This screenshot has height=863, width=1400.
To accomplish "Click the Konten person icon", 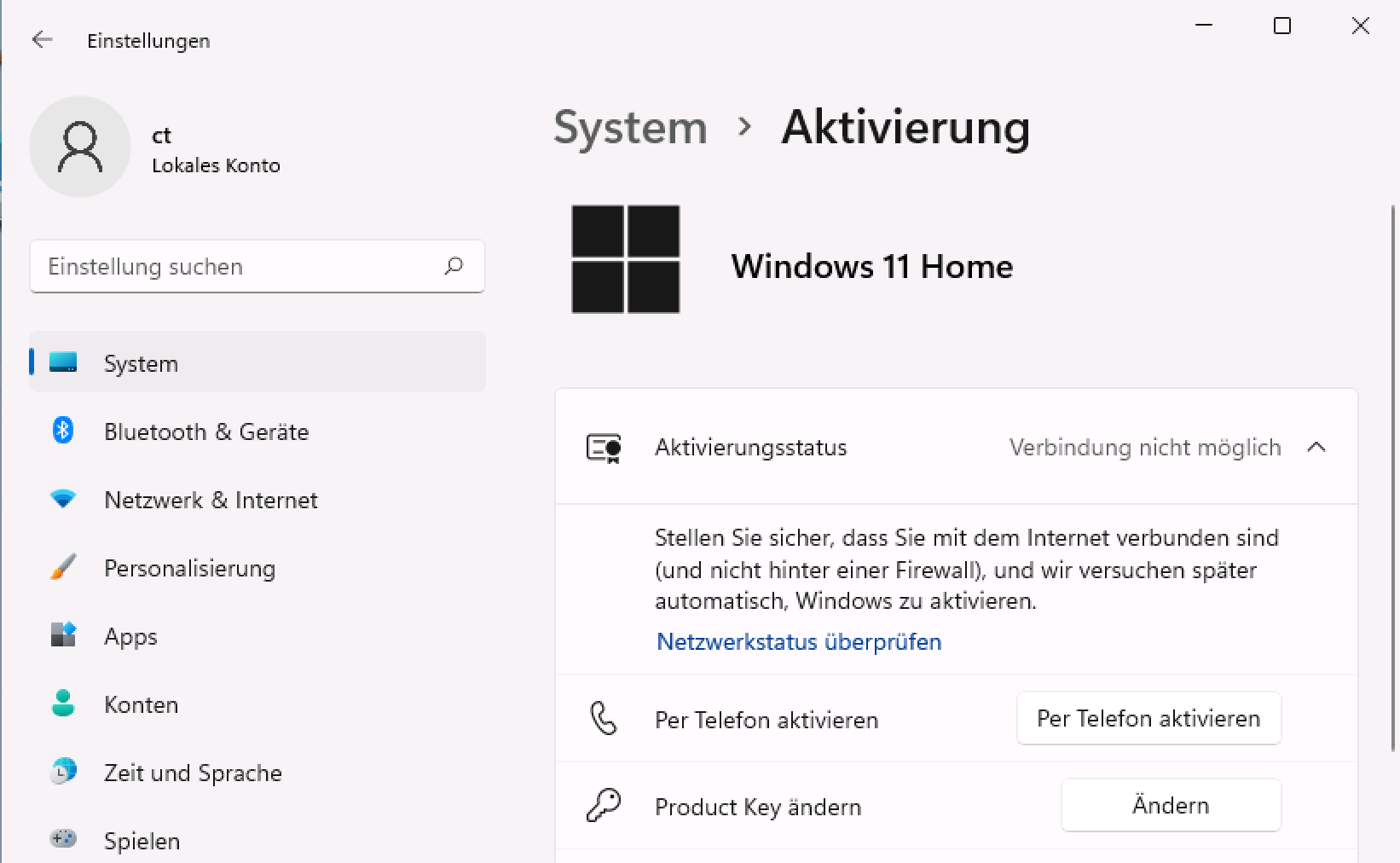I will tap(63, 704).
